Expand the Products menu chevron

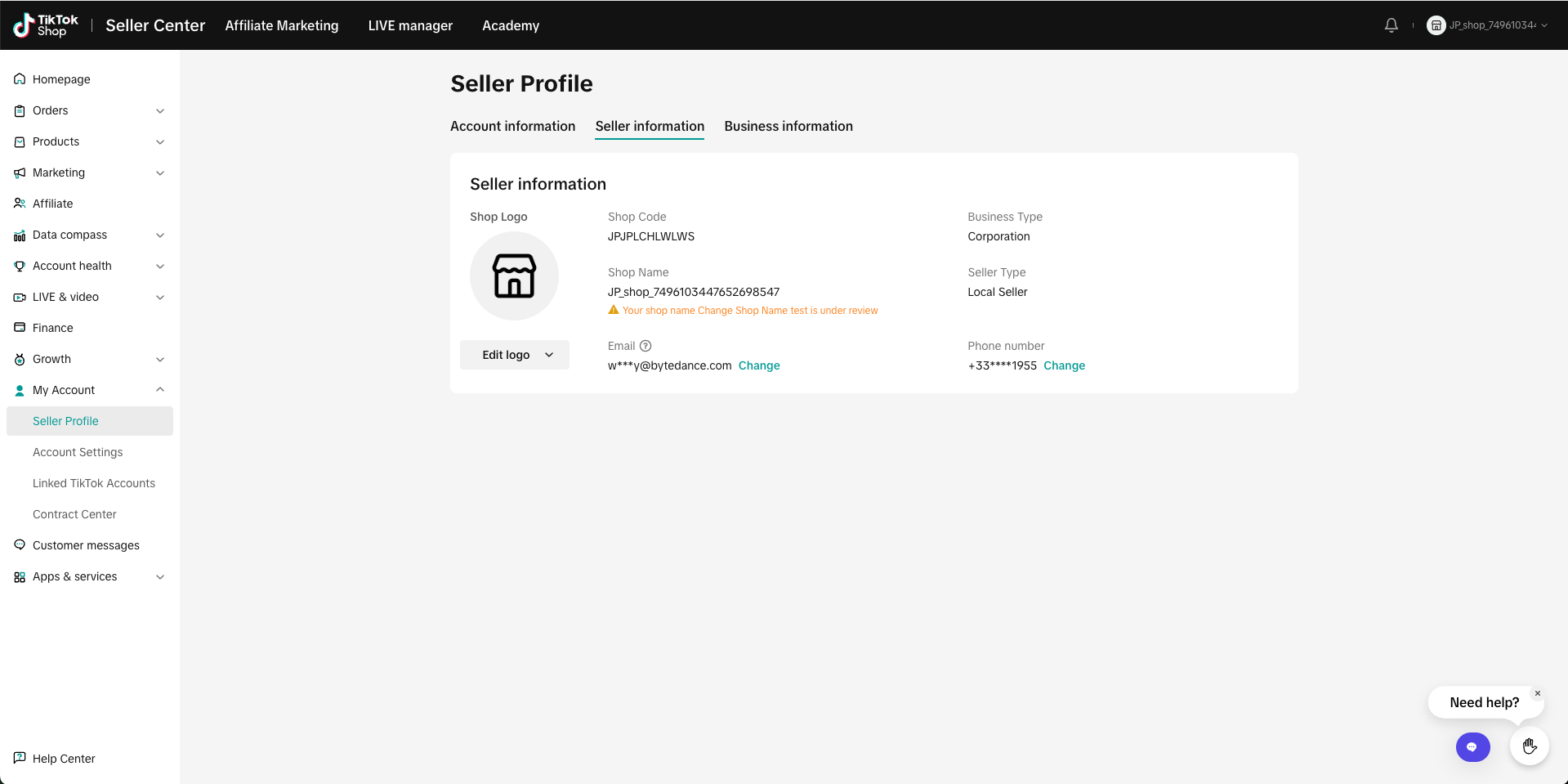(x=160, y=141)
